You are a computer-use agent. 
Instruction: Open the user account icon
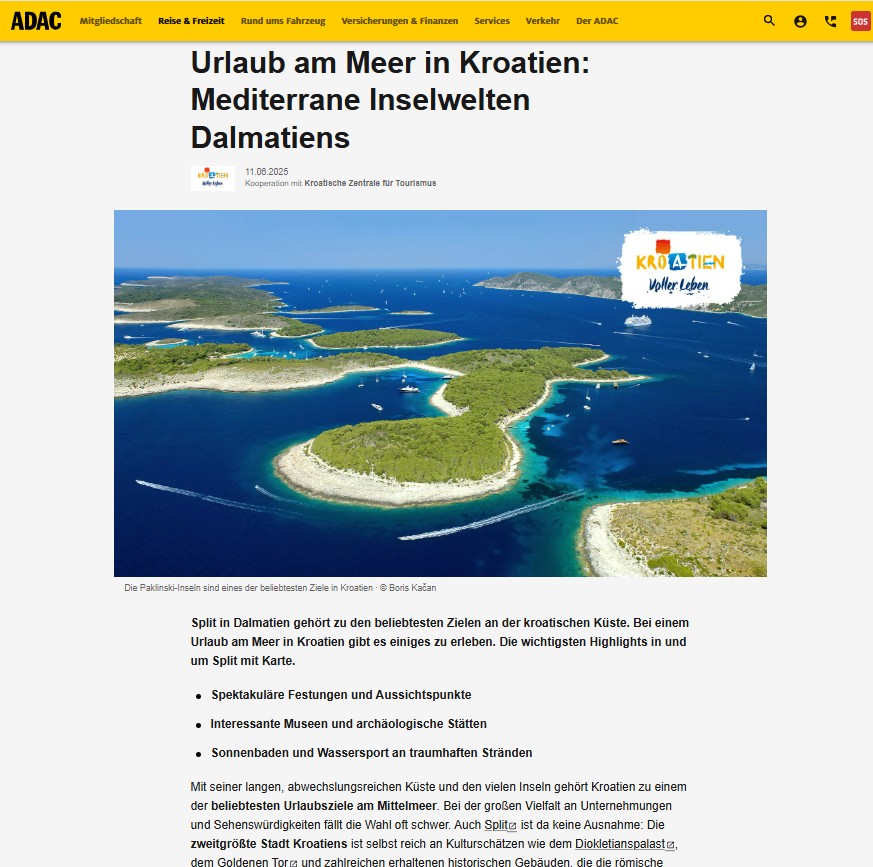pyautogui.click(x=800, y=21)
